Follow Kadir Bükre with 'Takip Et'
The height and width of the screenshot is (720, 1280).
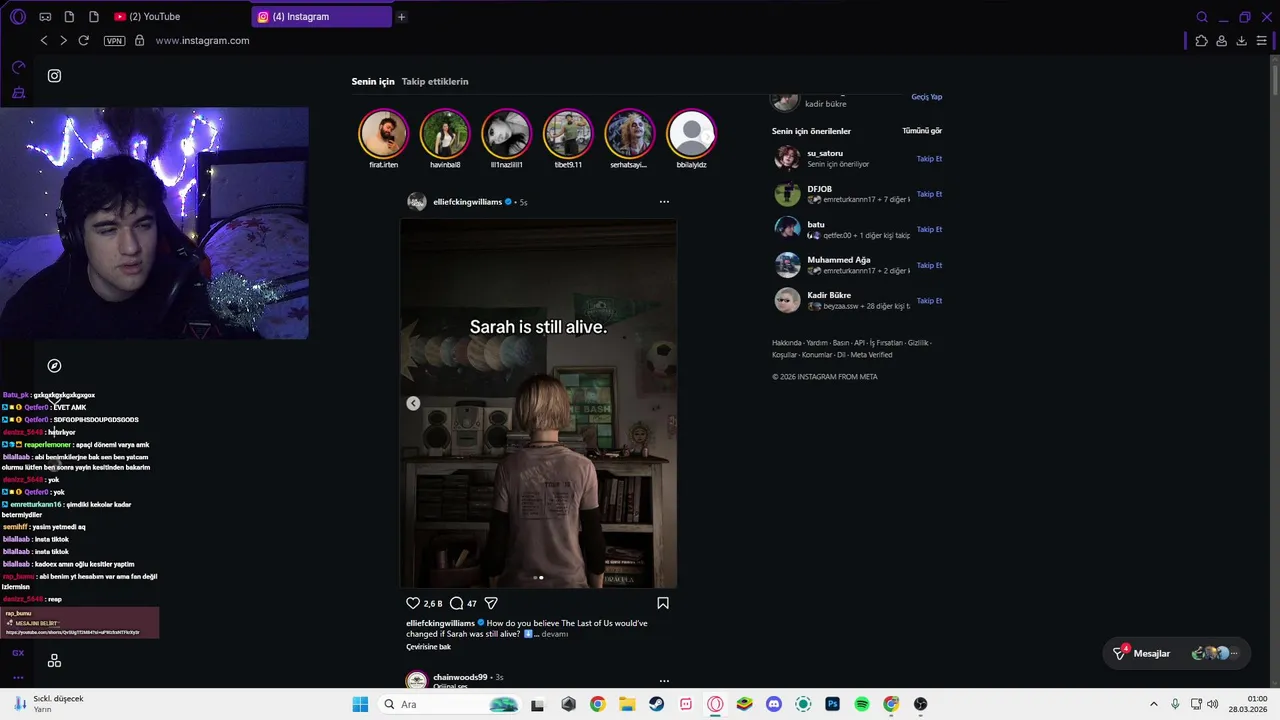(929, 301)
